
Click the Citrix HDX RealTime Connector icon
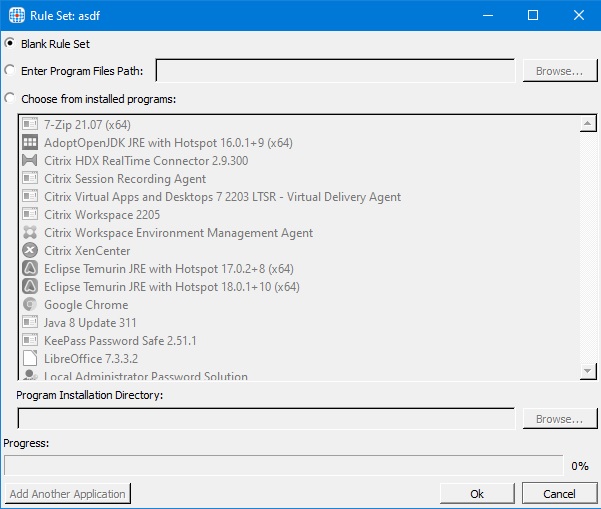click(x=30, y=160)
